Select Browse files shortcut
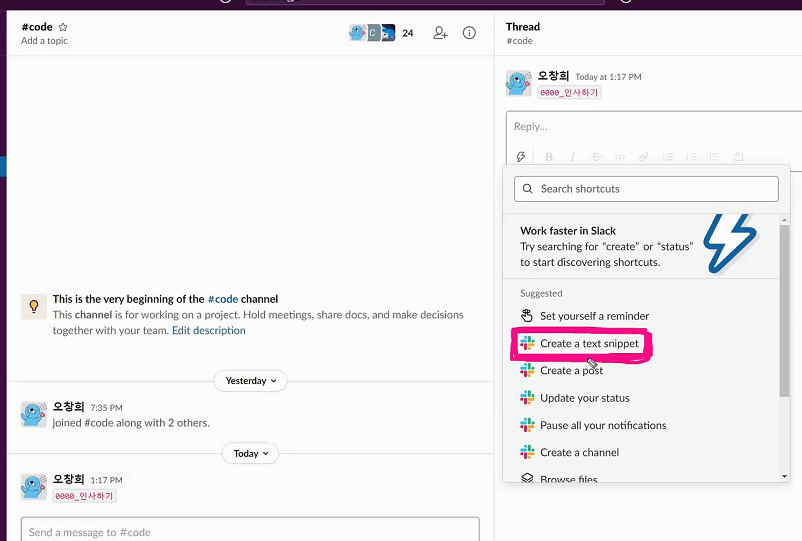This screenshot has height=541, width=802. click(641, 478)
